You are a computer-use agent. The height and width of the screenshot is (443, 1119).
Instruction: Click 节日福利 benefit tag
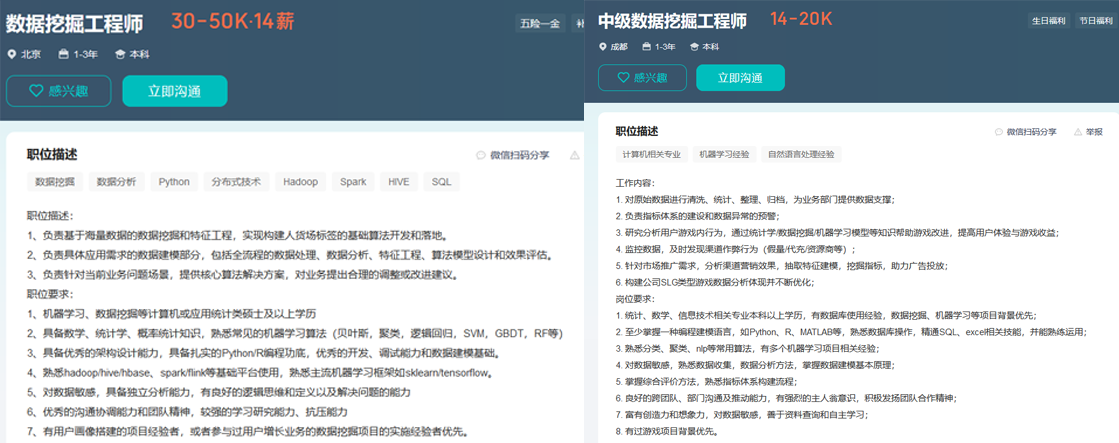tap(1095, 21)
